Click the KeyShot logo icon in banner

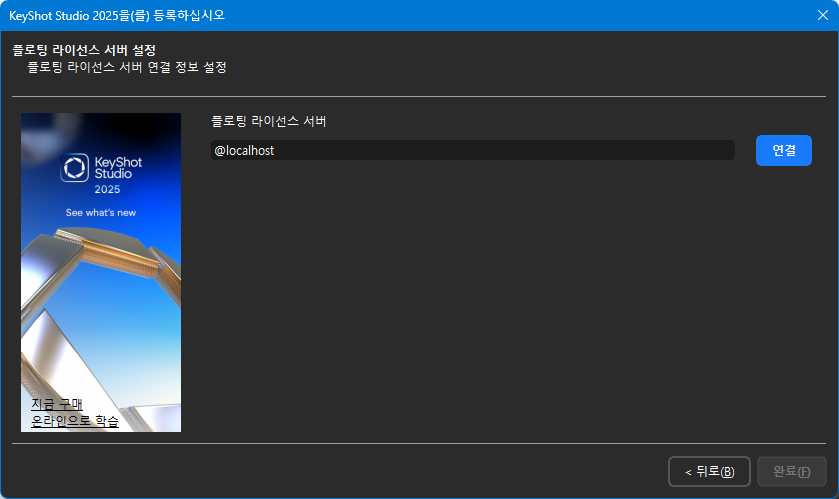coord(74,168)
